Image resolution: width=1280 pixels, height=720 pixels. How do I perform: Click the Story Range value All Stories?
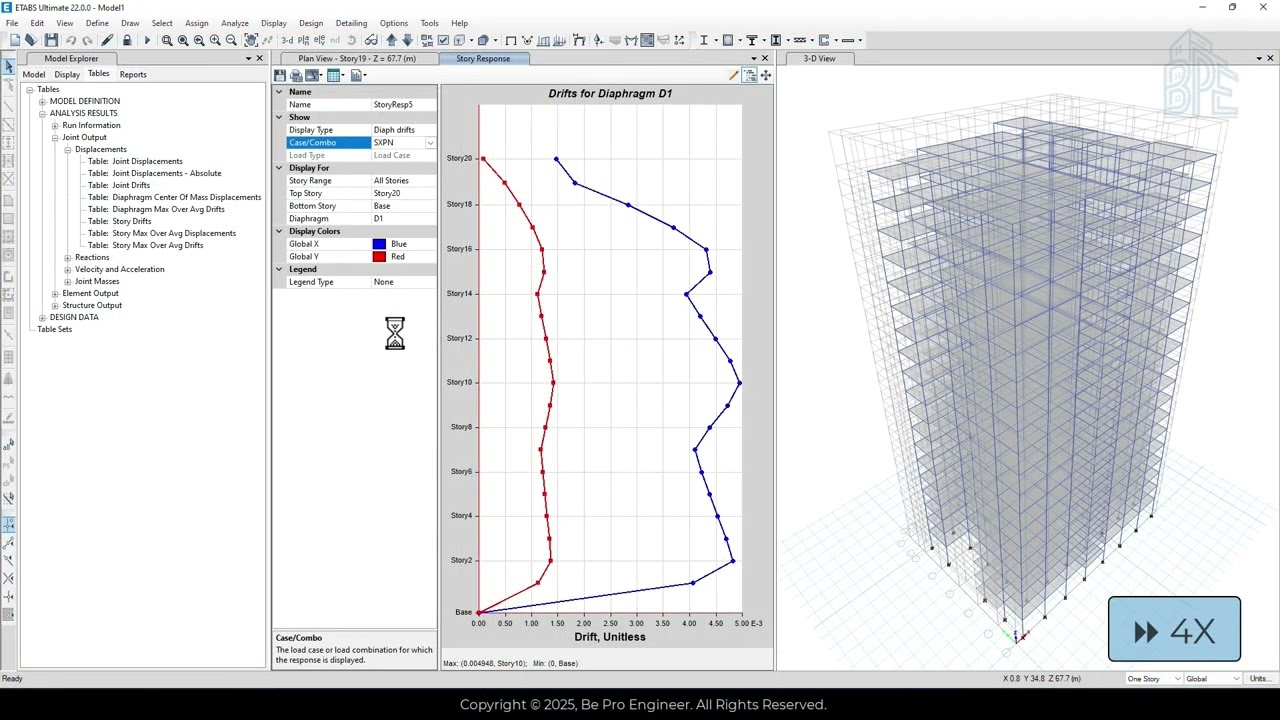pos(404,181)
